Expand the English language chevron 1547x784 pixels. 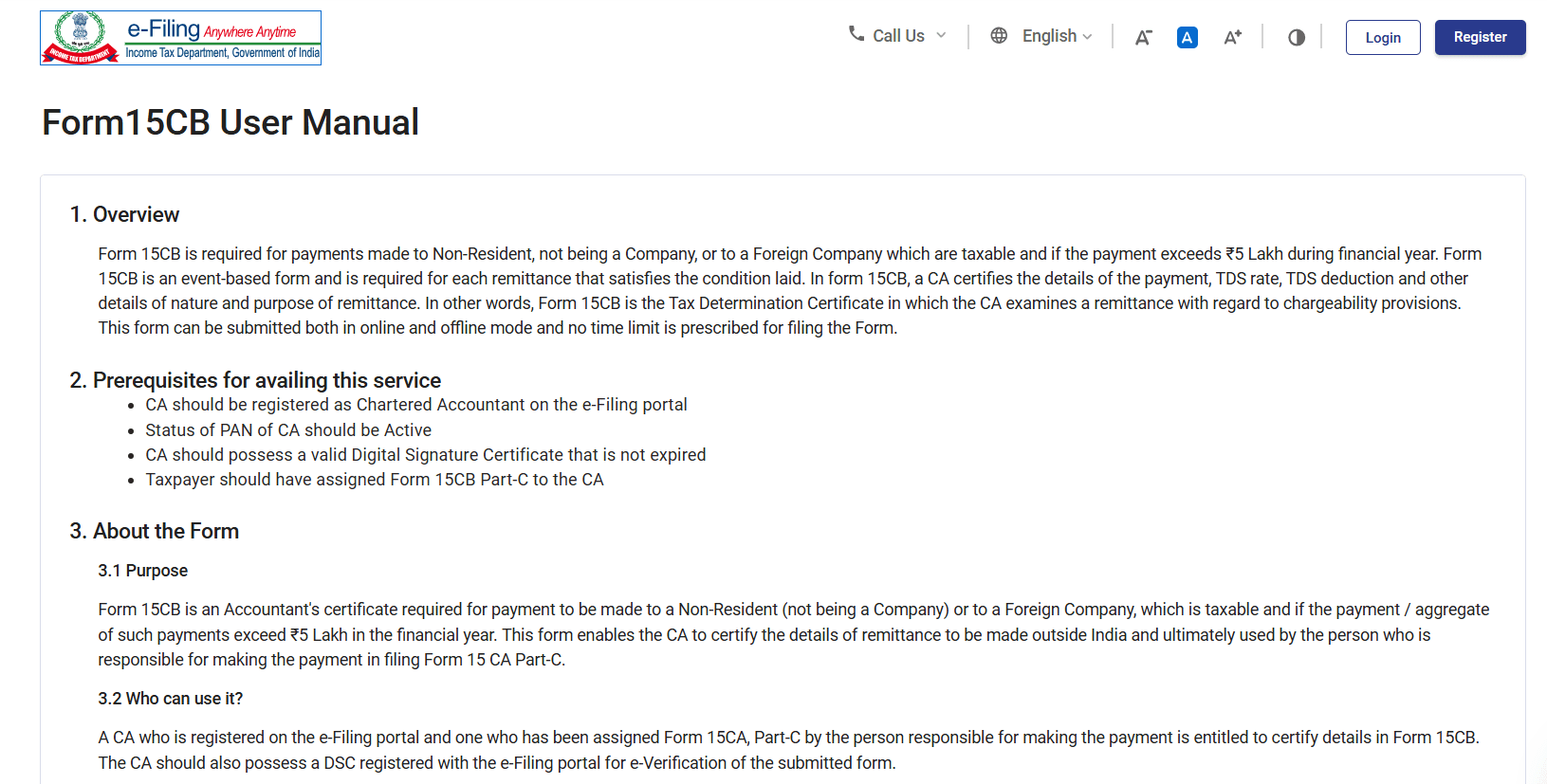click(x=1087, y=37)
